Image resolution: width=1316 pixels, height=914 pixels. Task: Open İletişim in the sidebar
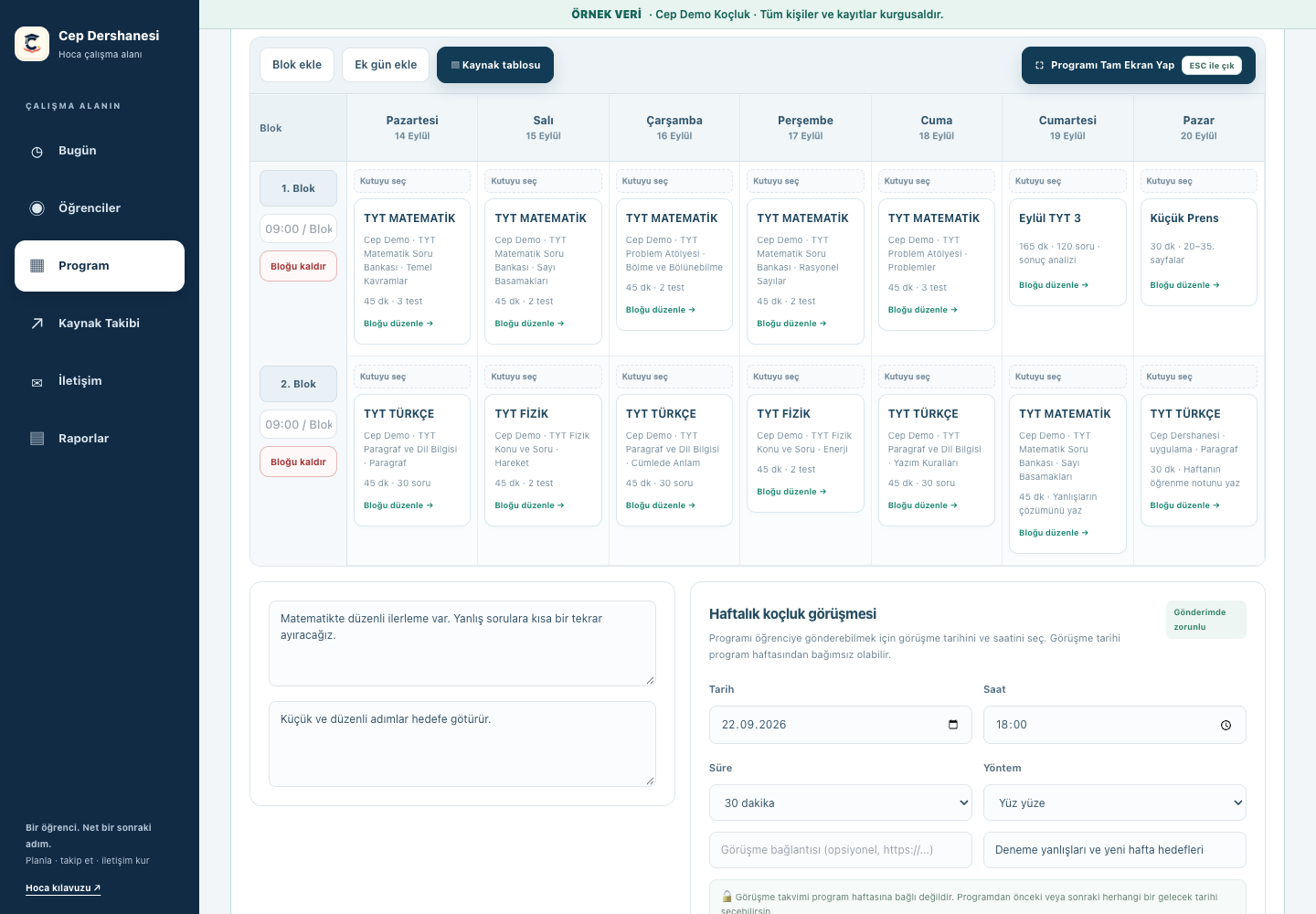100,381
